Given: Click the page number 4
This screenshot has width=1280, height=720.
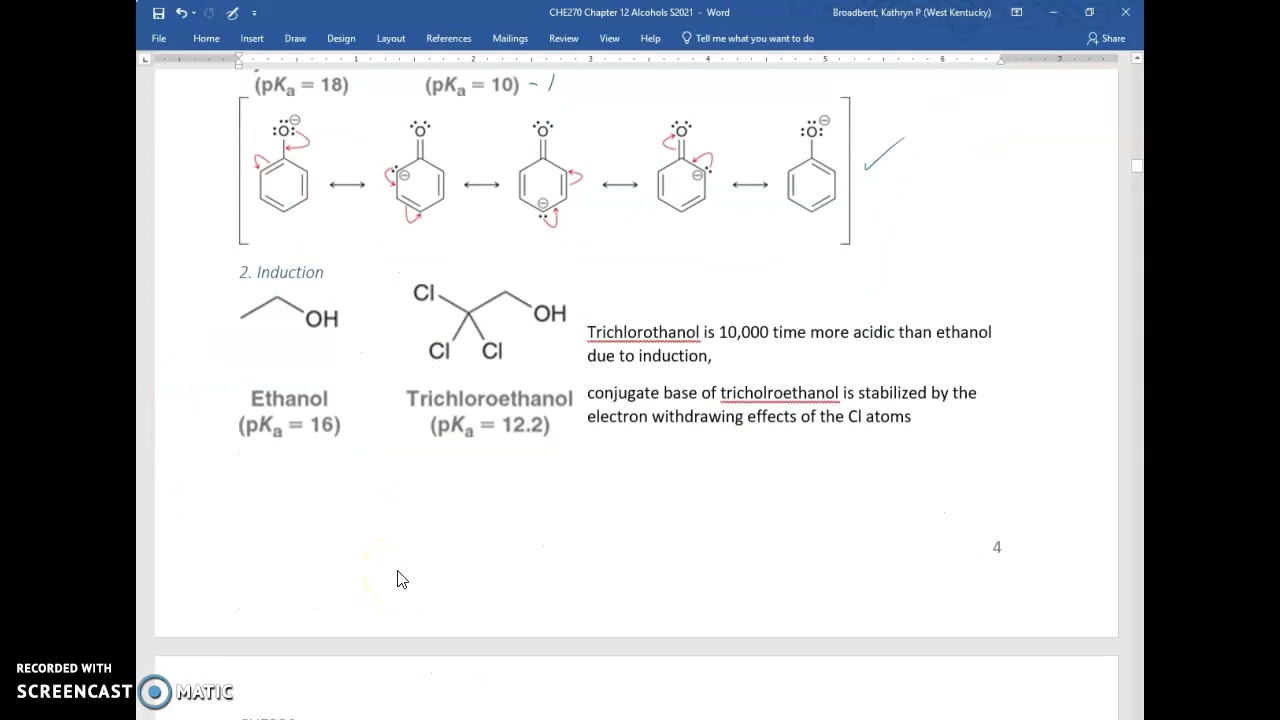Looking at the screenshot, I should (997, 547).
